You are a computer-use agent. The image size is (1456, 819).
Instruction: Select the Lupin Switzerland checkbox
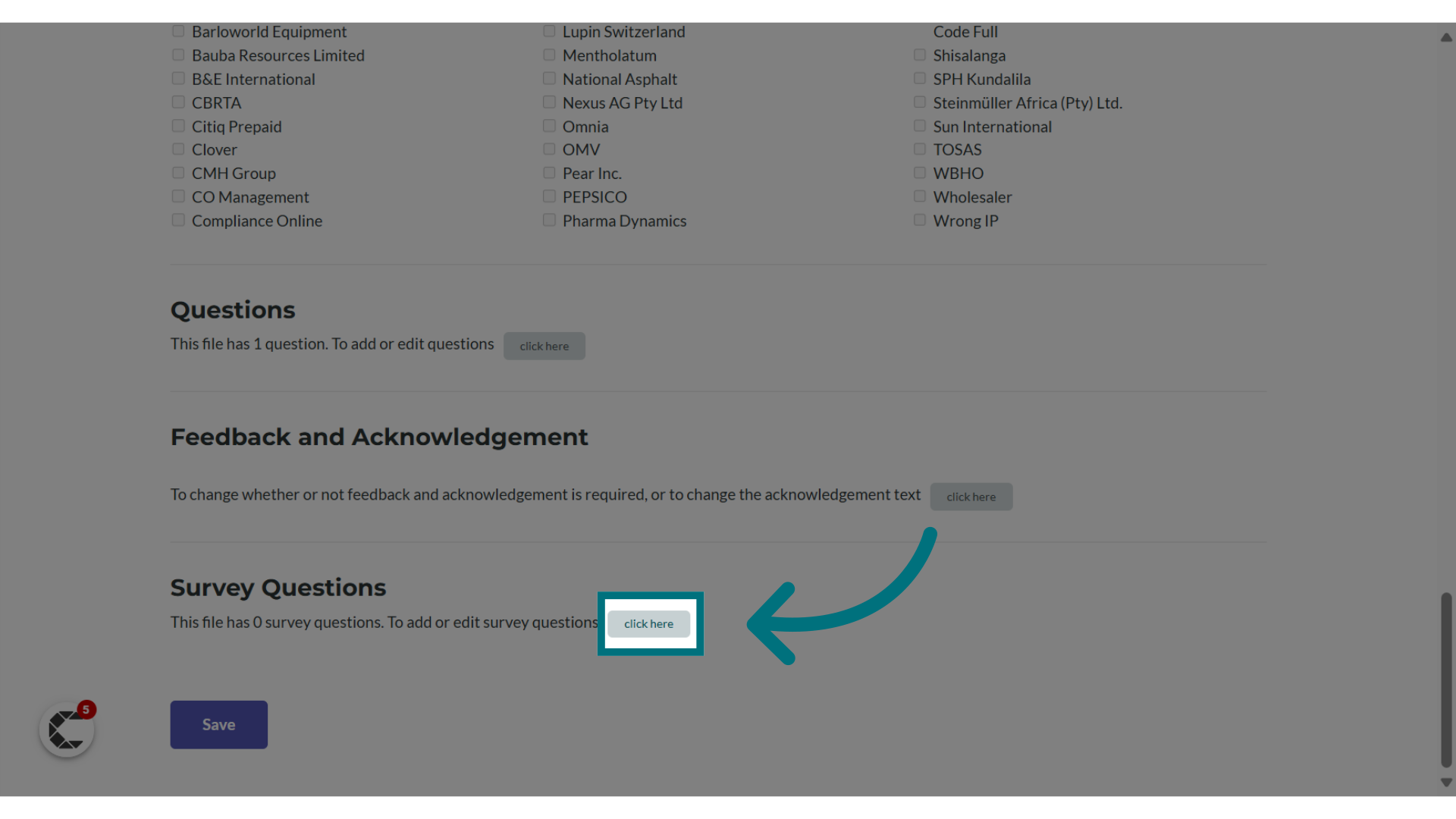(x=548, y=30)
